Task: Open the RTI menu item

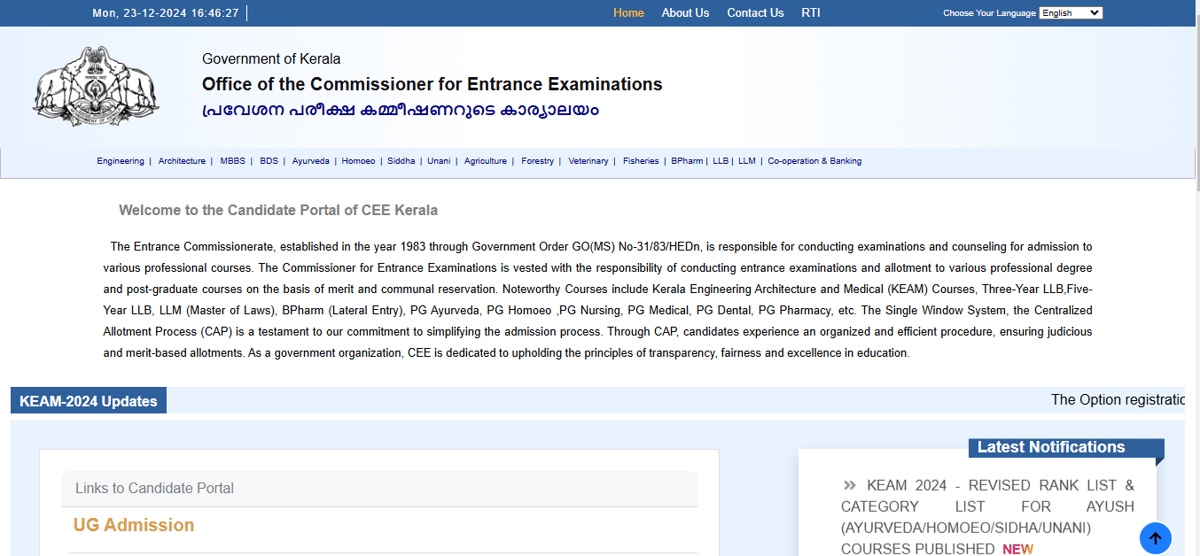Action: (811, 13)
